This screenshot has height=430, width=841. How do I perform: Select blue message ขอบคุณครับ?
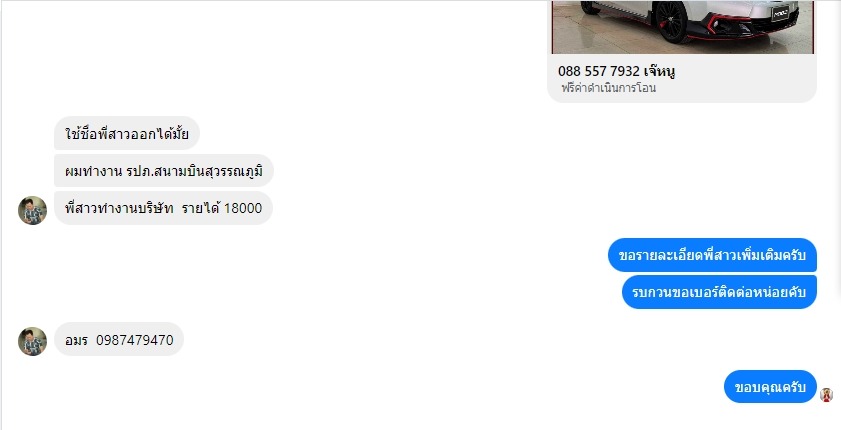click(770, 387)
